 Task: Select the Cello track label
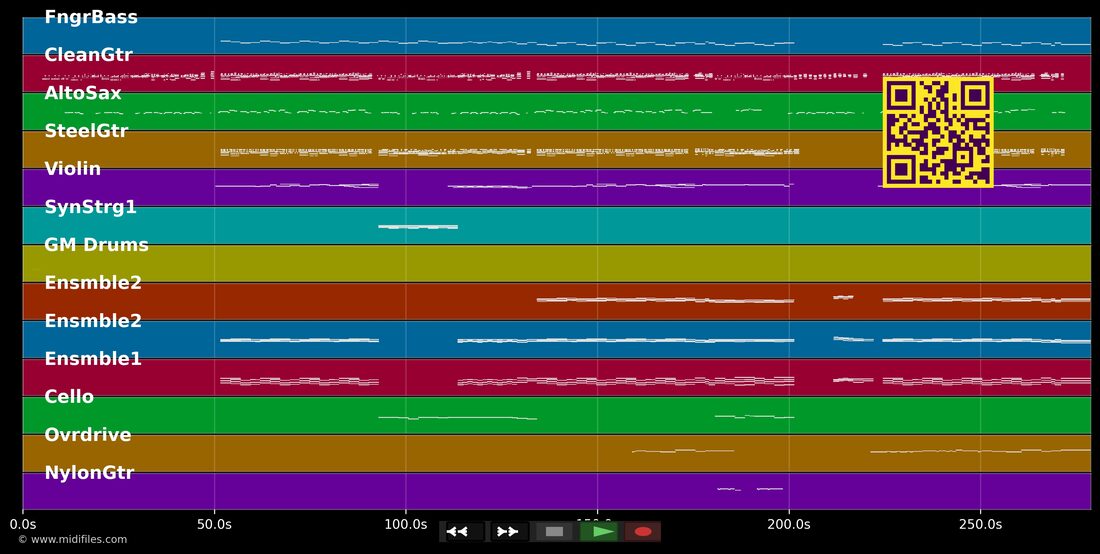click(69, 396)
